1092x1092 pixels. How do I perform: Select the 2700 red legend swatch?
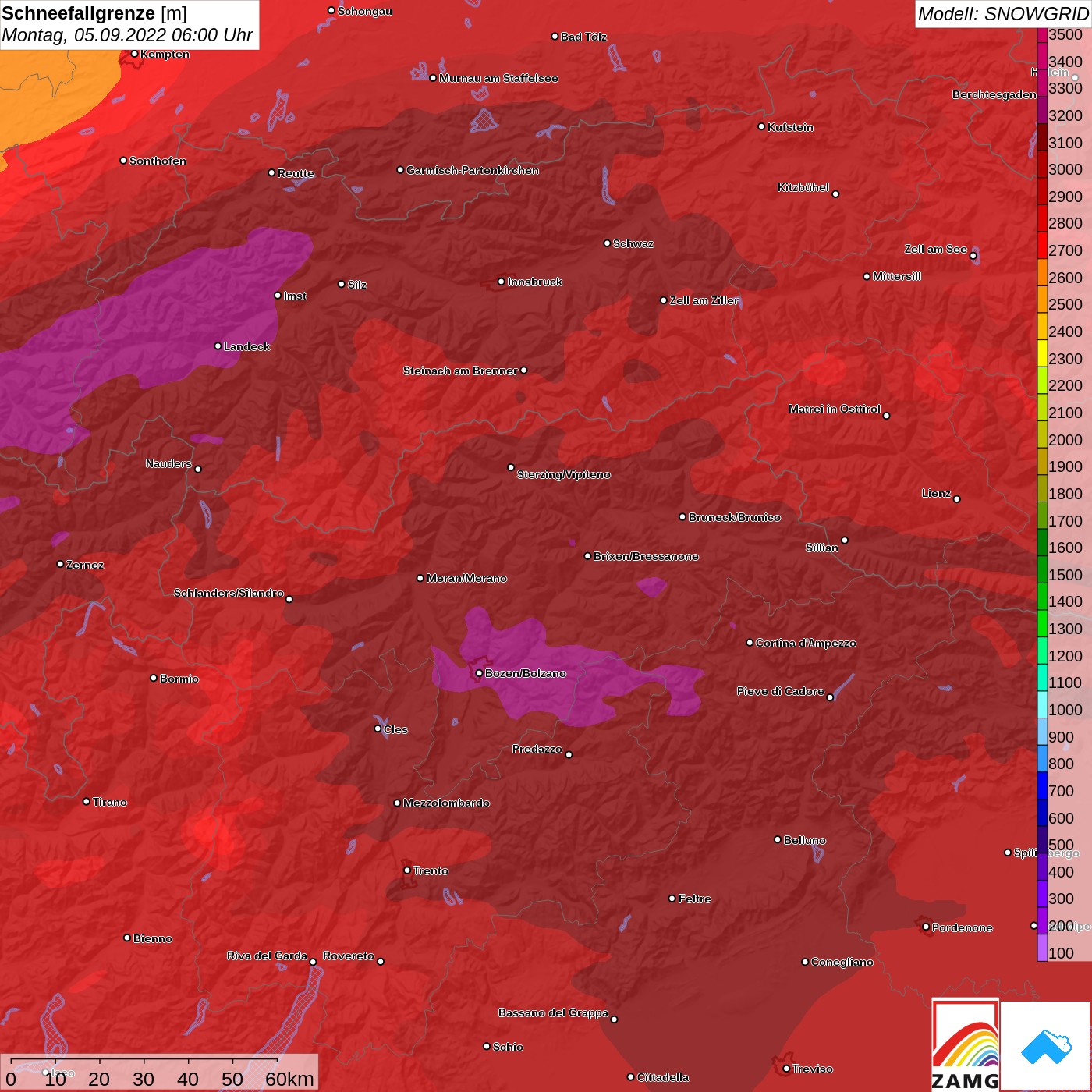(x=1042, y=245)
